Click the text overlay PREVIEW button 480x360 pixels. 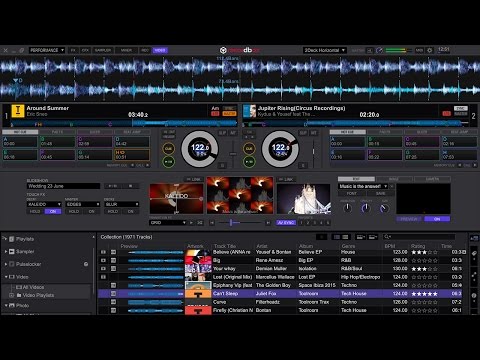409,219
